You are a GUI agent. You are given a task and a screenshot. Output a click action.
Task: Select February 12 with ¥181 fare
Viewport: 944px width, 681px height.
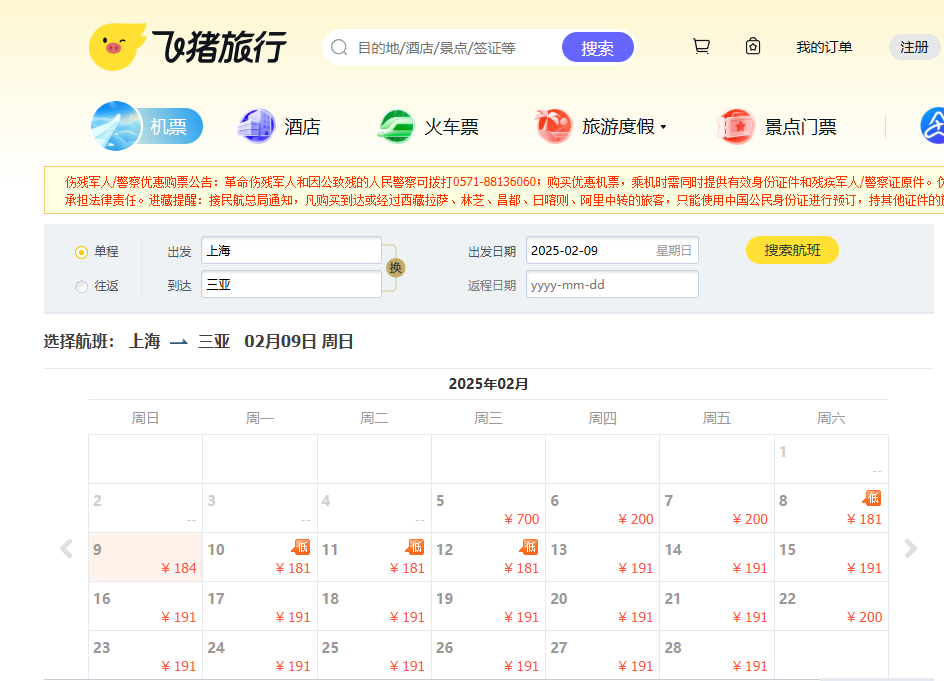click(x=488, y=557)
